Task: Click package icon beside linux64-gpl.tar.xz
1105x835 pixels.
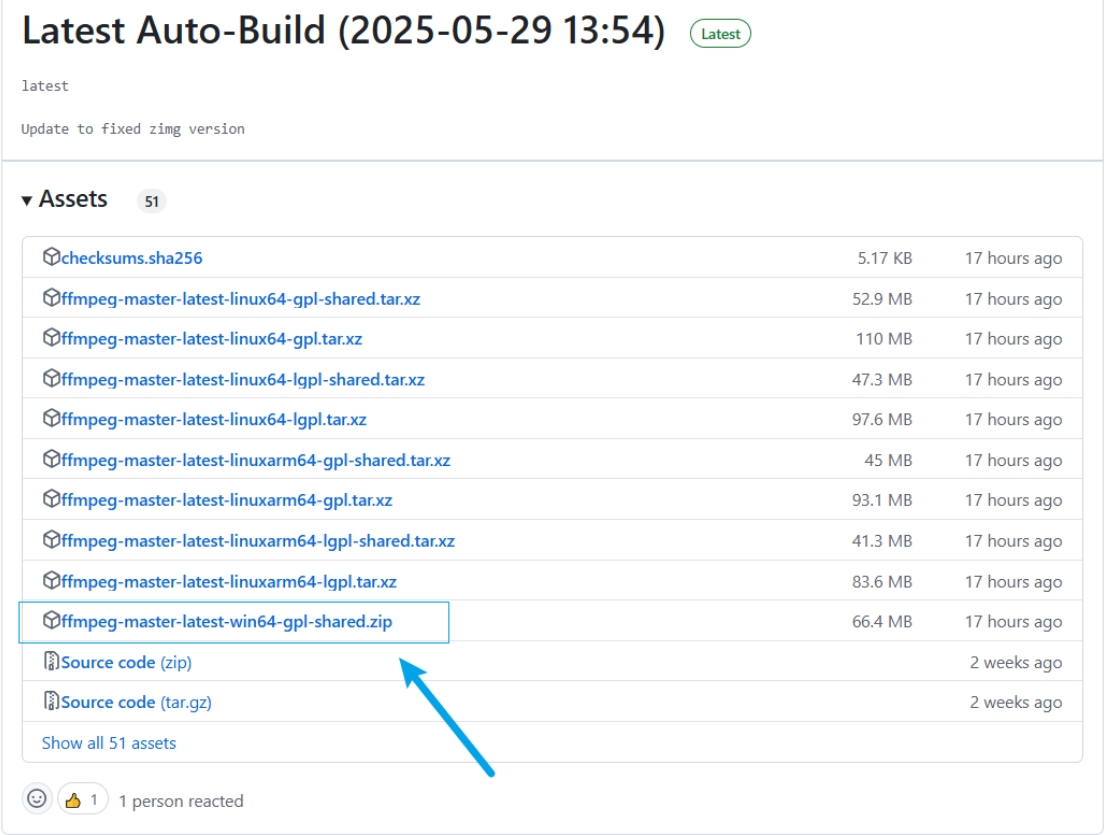Action: [51, 338]
